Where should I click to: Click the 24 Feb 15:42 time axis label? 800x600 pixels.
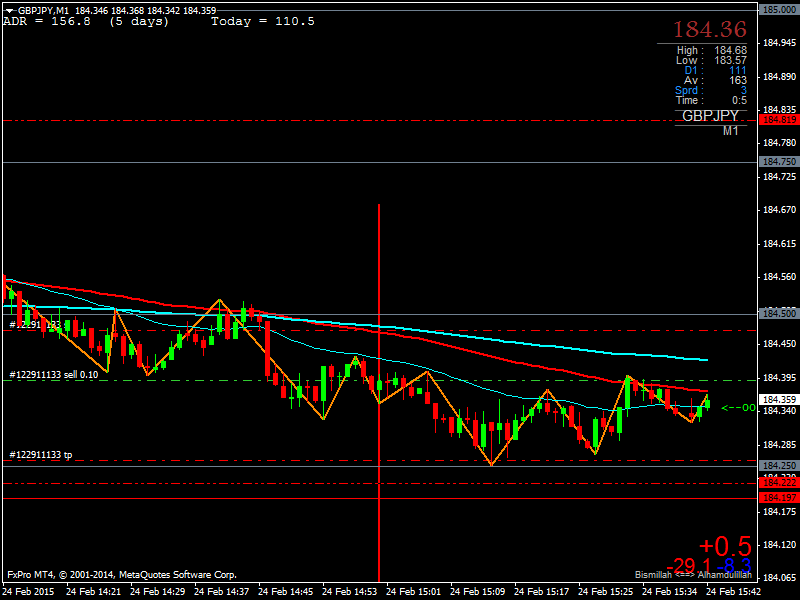(734, 592)
